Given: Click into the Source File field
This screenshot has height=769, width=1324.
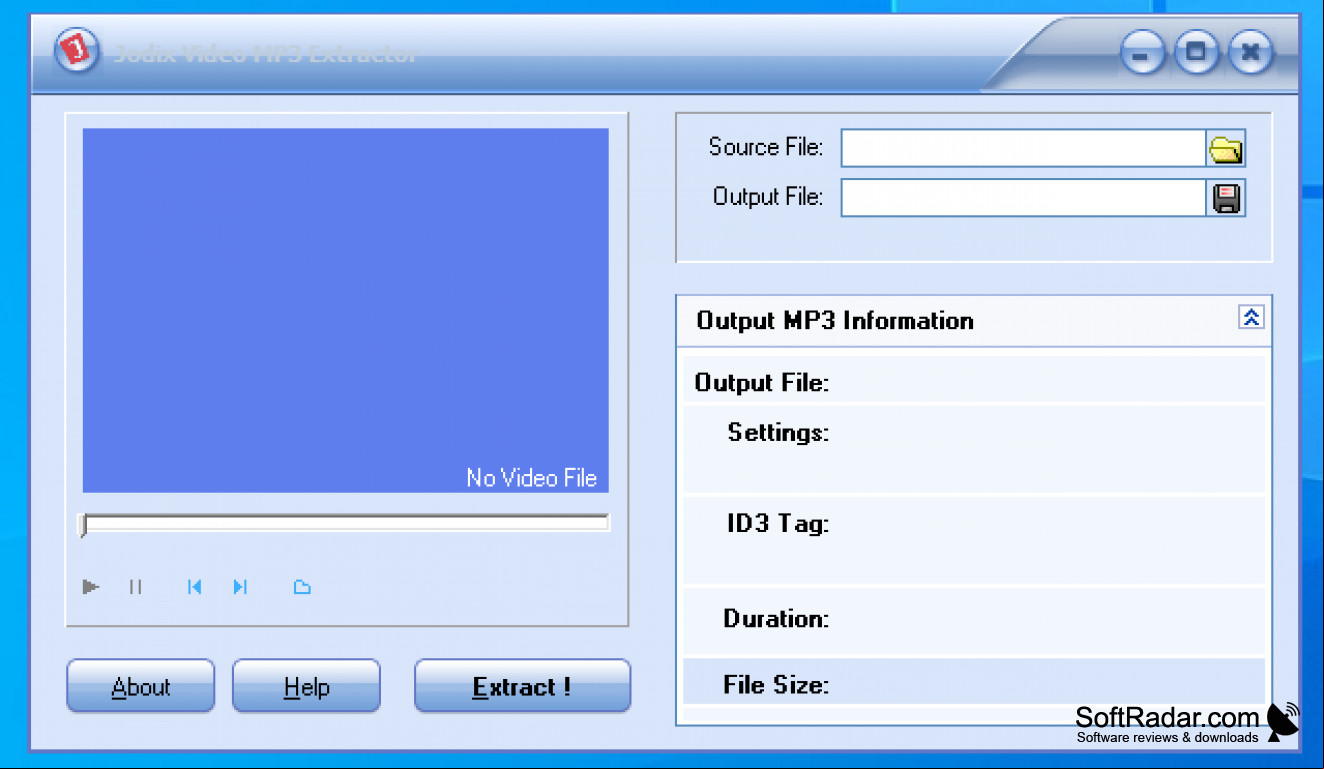Looking at the screenshot, I should pos(1023,149).
